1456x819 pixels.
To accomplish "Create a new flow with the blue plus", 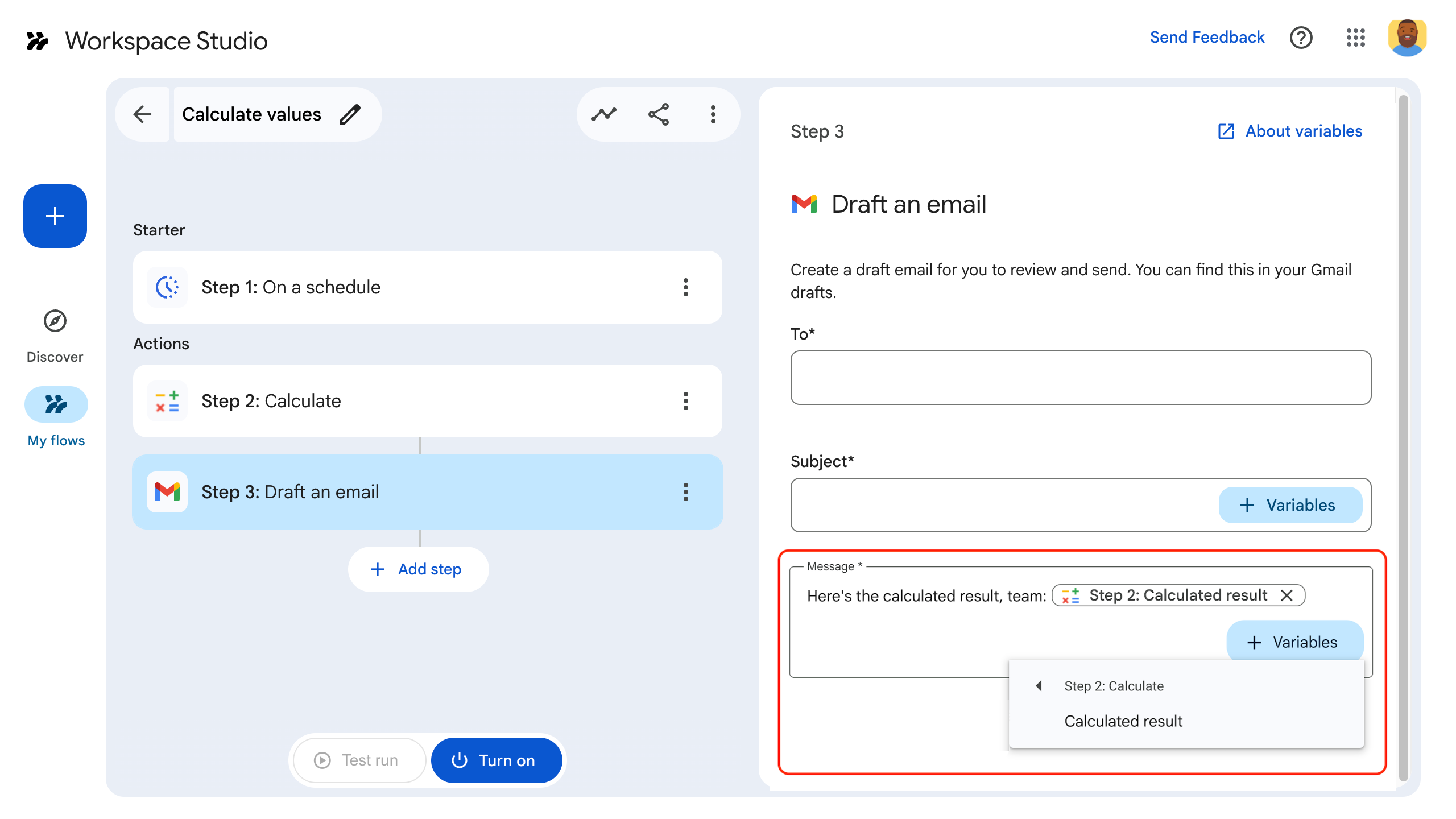I will click(55, 216).
